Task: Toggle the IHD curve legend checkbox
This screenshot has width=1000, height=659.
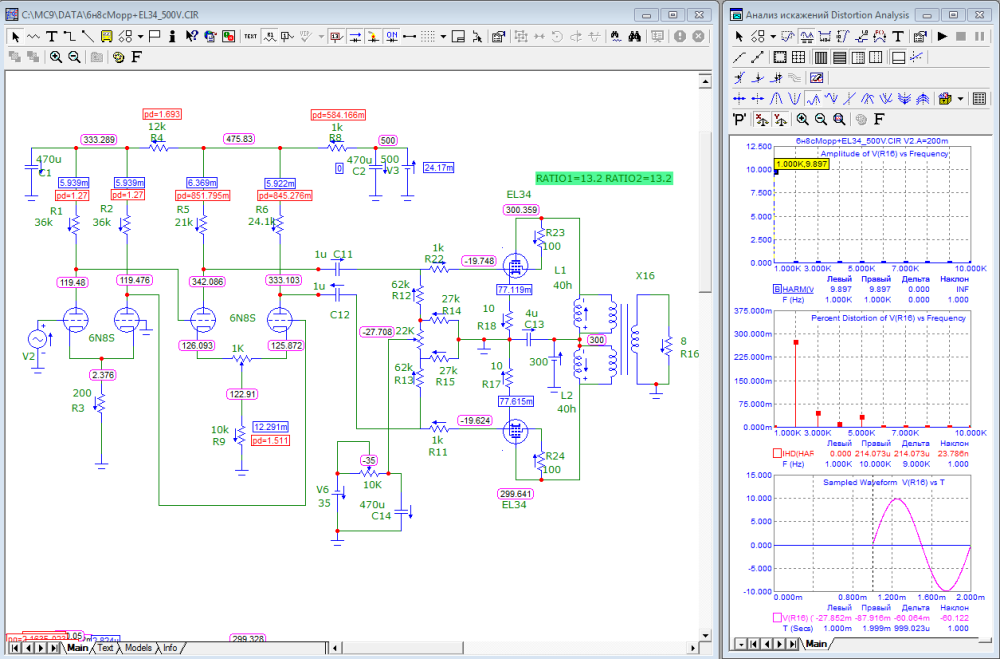Action: click(779, 454)
